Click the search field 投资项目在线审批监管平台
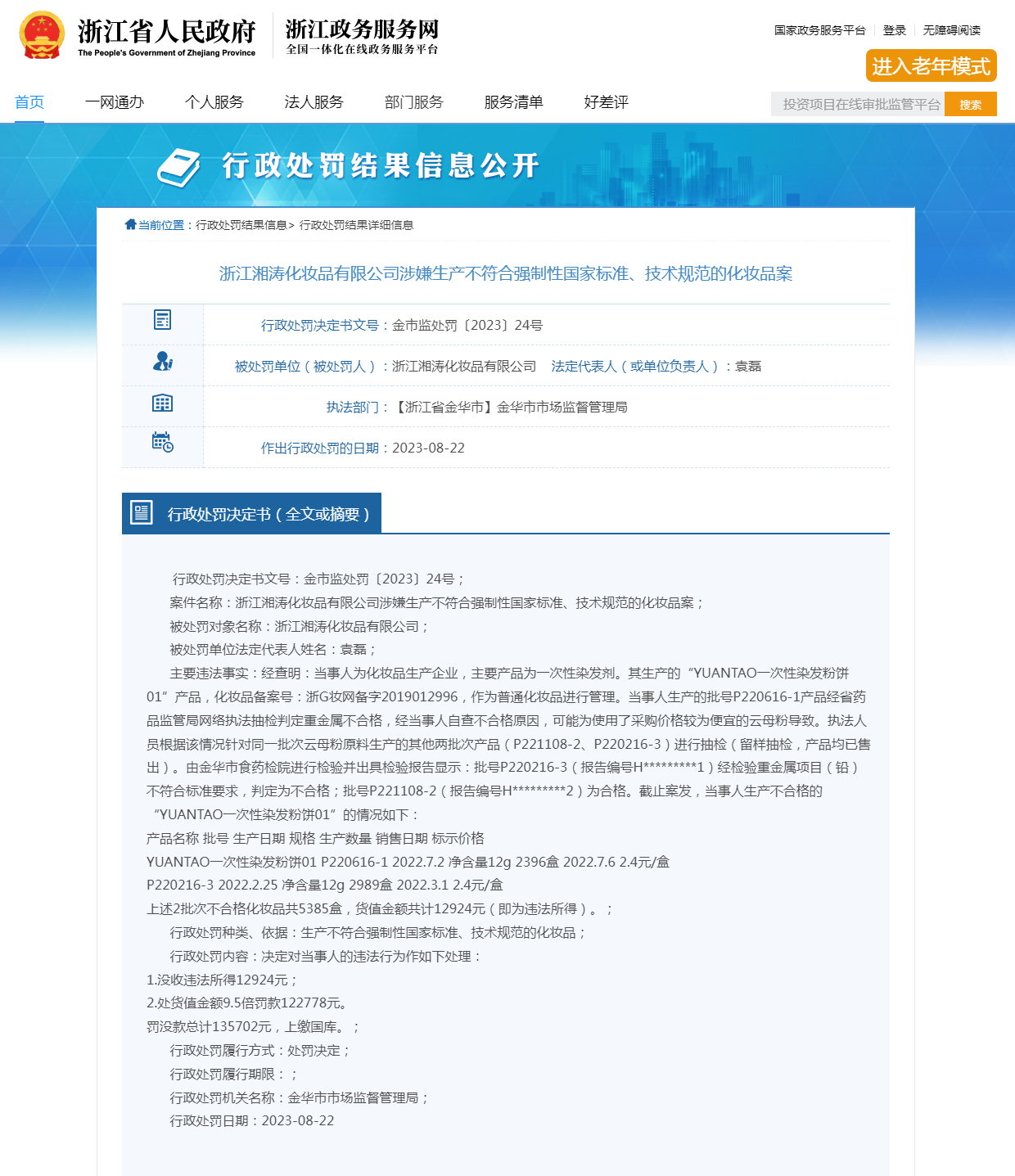The height and width of the screenshot is (1176, 1015). coord(858,104)
